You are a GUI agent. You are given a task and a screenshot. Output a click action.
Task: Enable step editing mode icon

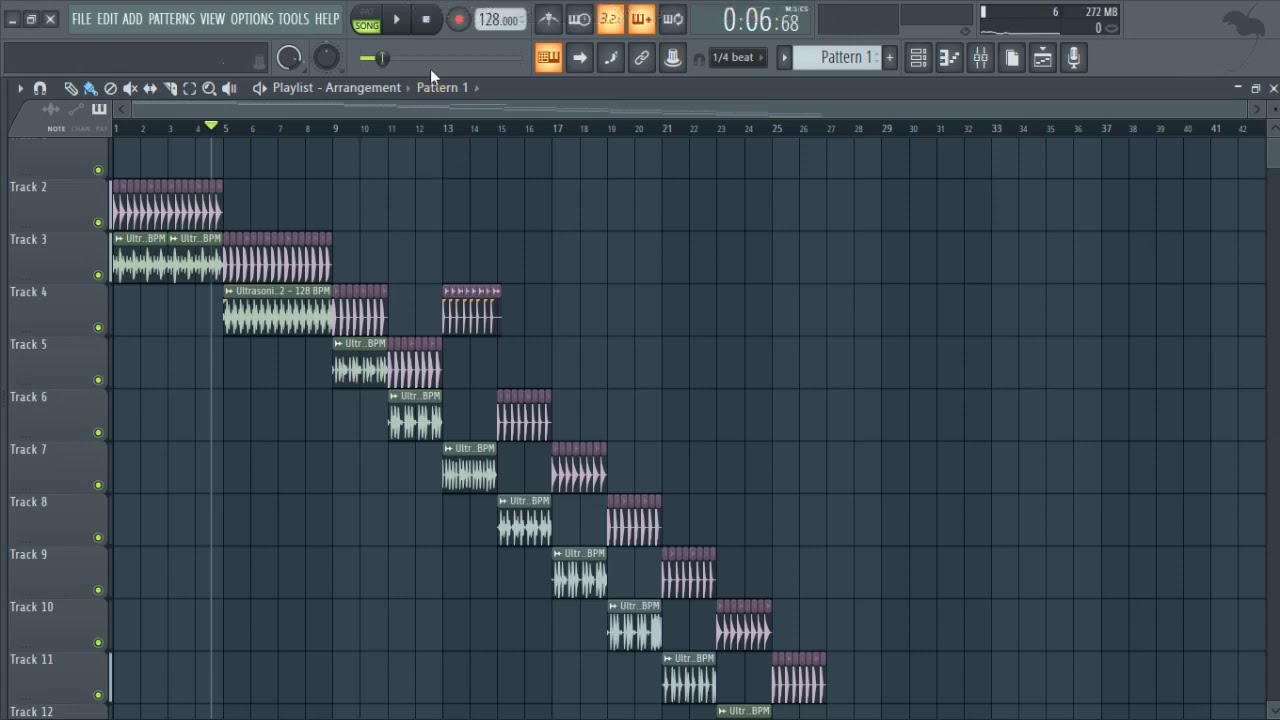[x=610, y=58]
